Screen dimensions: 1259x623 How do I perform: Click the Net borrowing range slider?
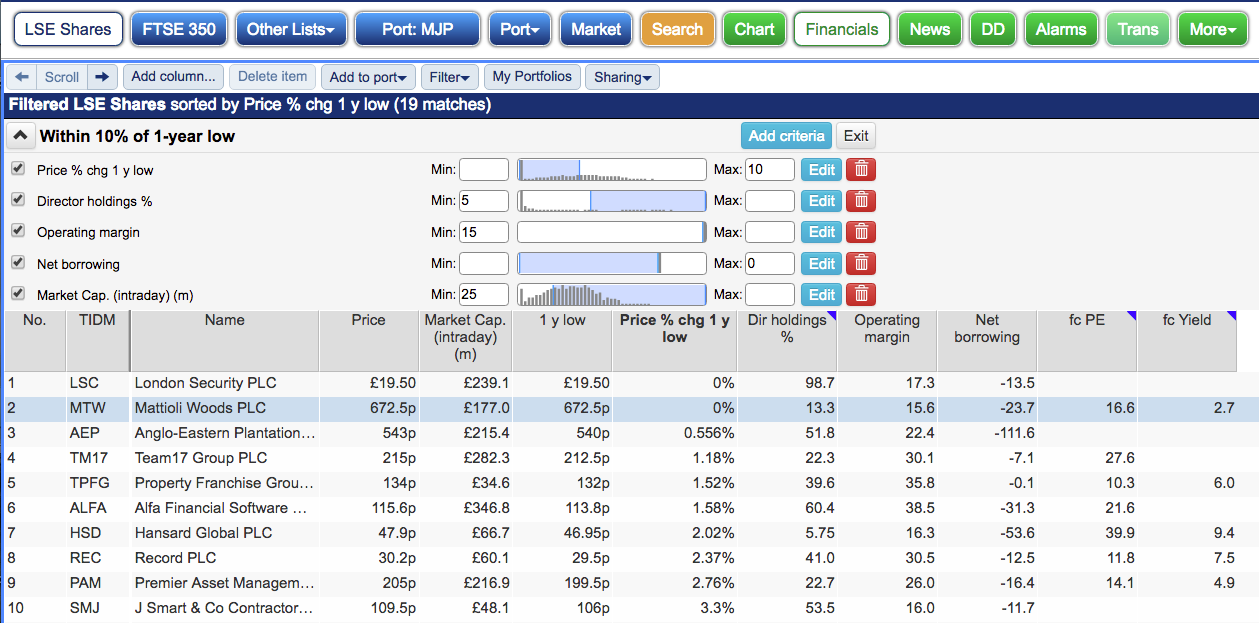611,264
